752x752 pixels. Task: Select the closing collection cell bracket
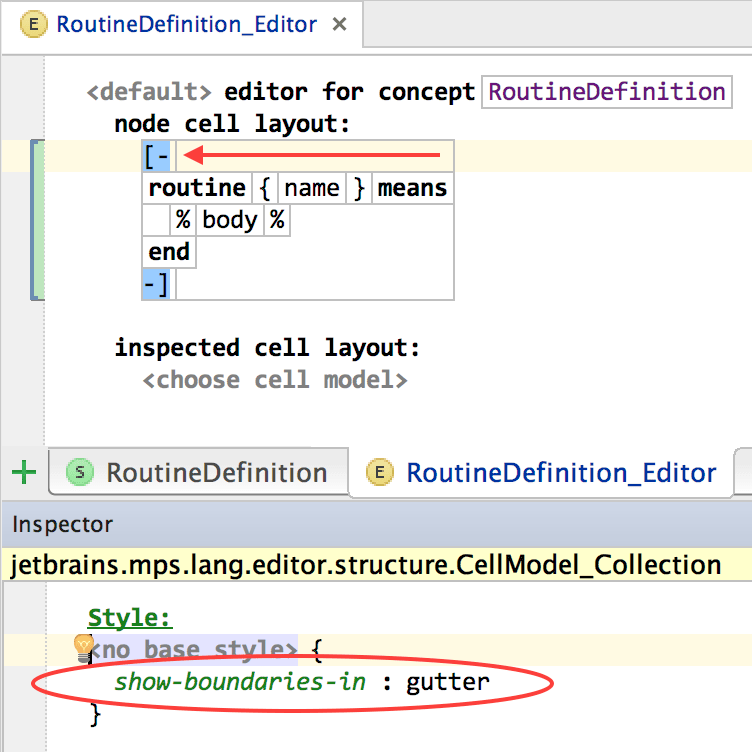(156, 285)
